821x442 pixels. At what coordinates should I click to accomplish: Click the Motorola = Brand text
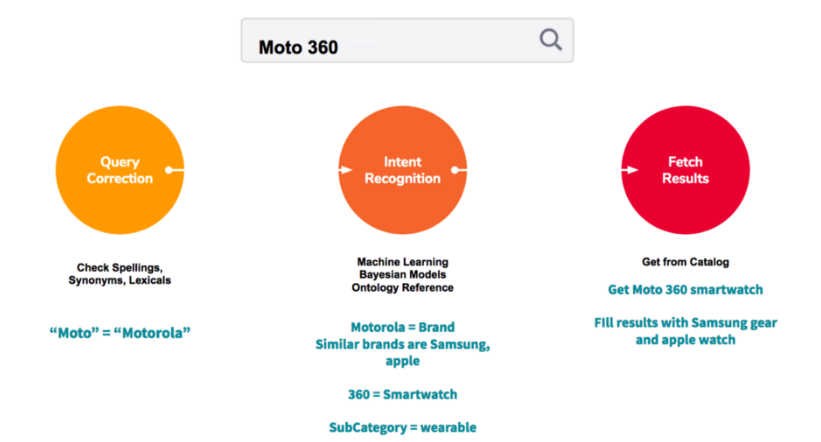(x=403, y=327)
